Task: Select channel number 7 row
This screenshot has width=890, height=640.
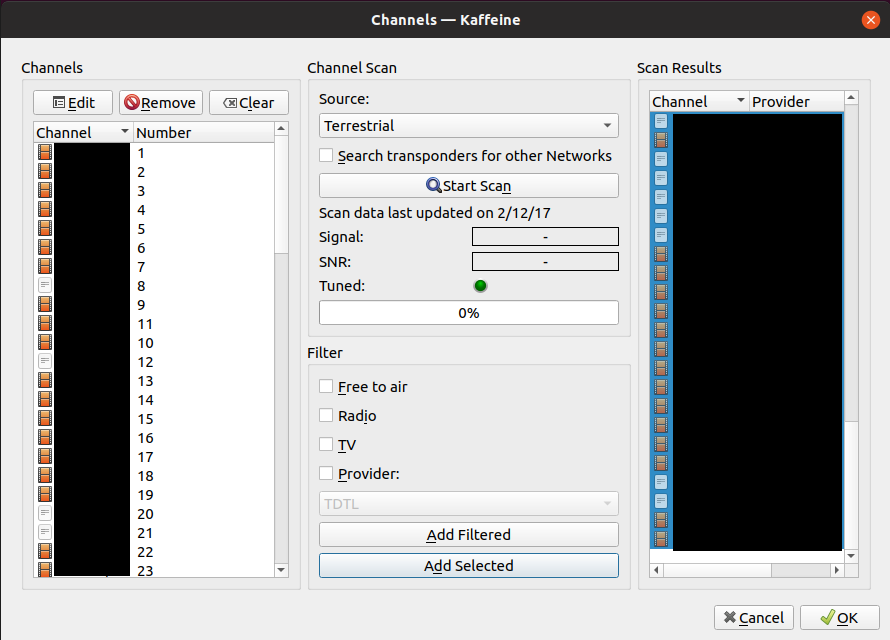Action: click(154, 266)
